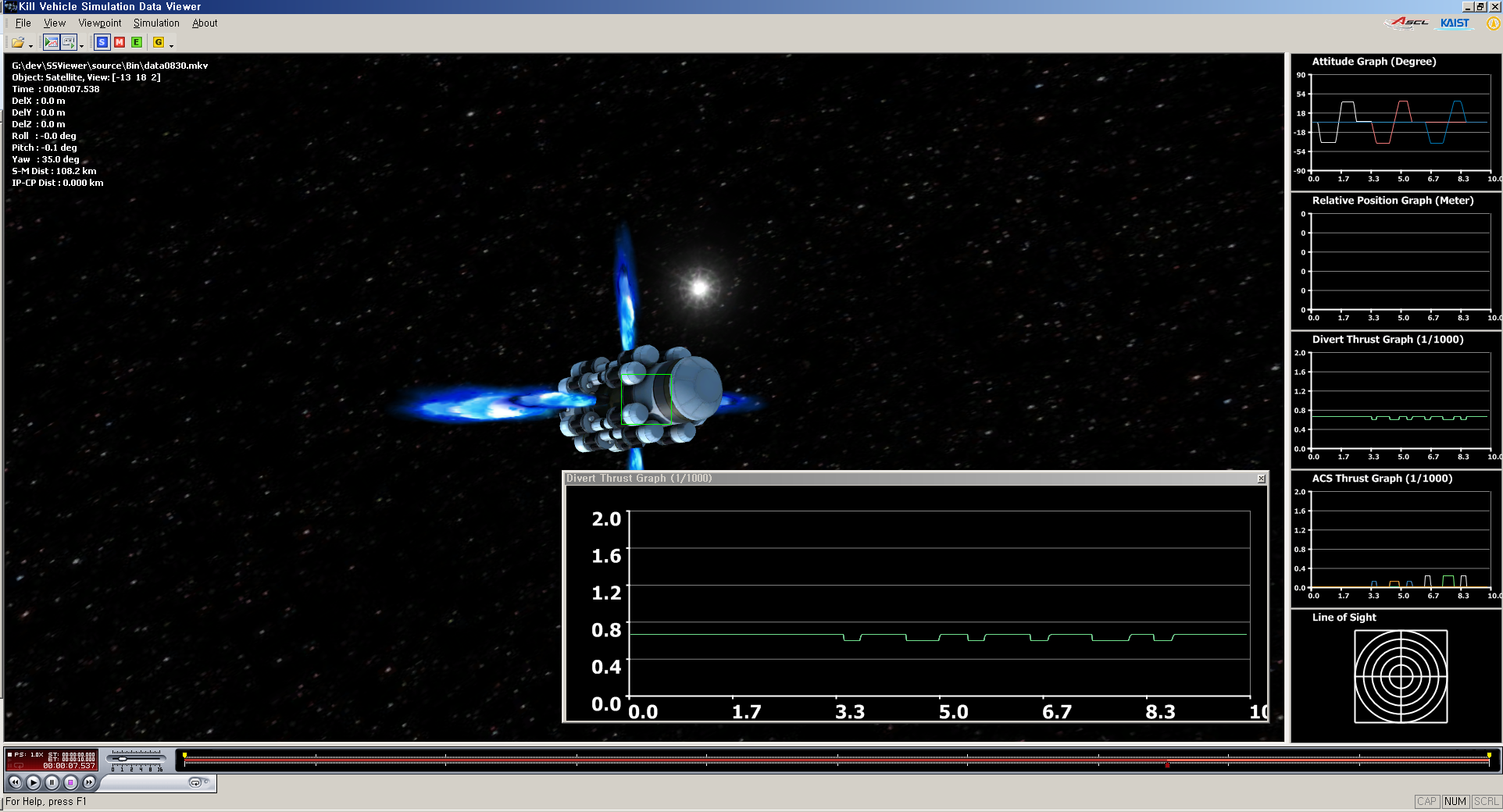
Task: Click the fast-forward playback button
Action: [89, 782]
